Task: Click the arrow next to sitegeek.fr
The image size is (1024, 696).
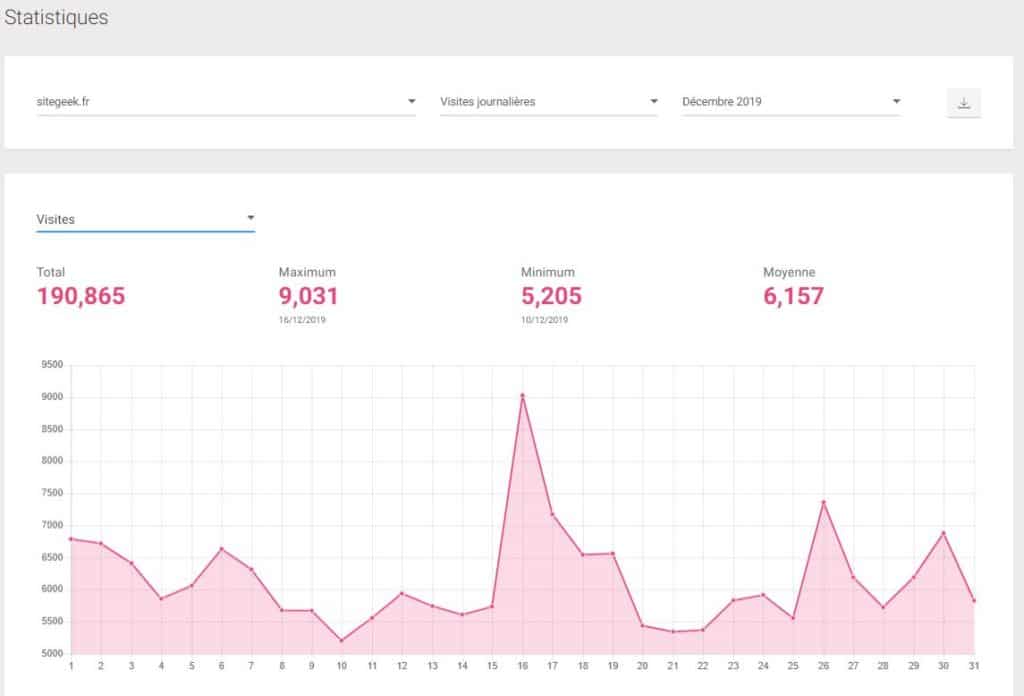Action: 412,100
